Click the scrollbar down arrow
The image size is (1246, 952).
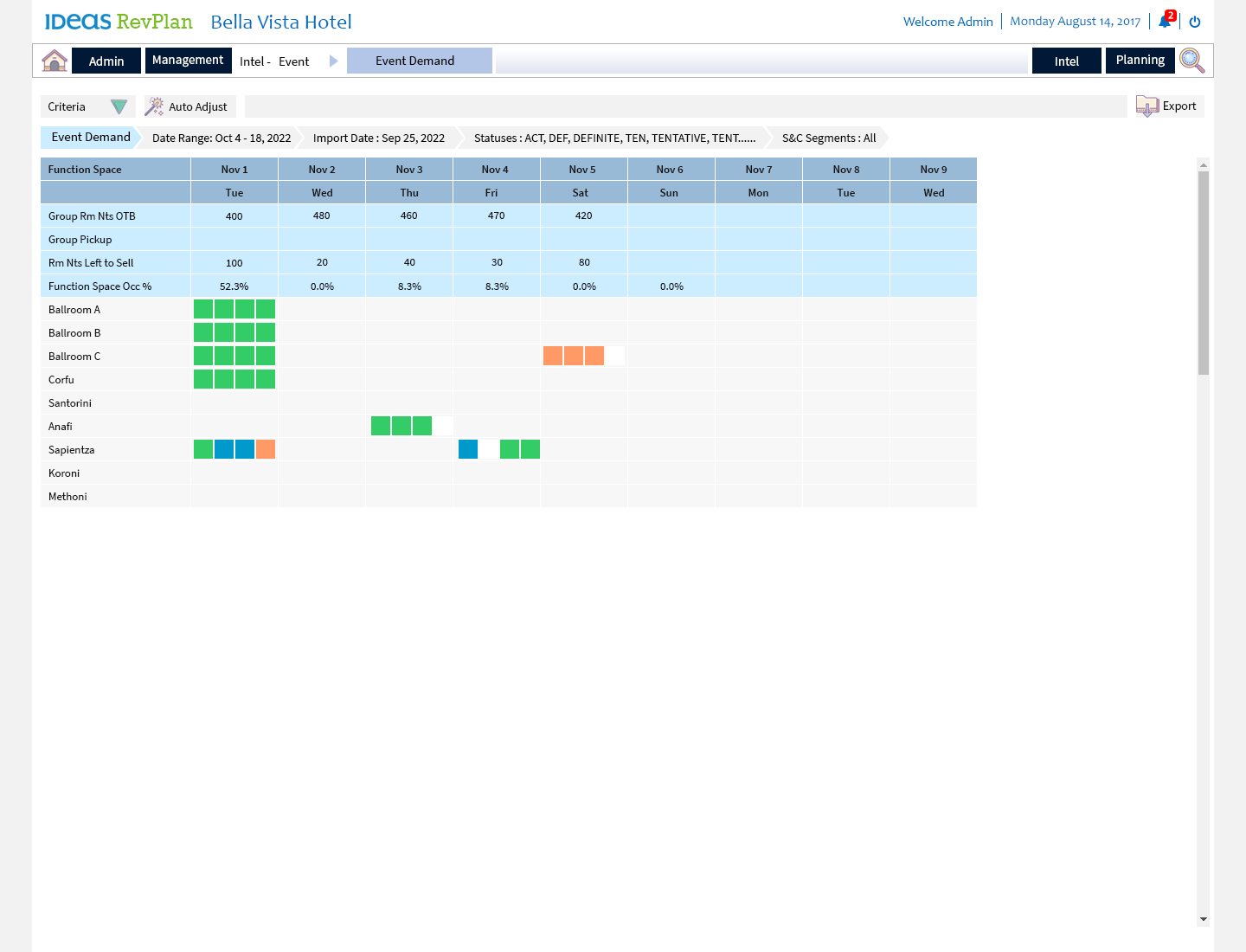pyautogui.click(x=1203, y=919)
